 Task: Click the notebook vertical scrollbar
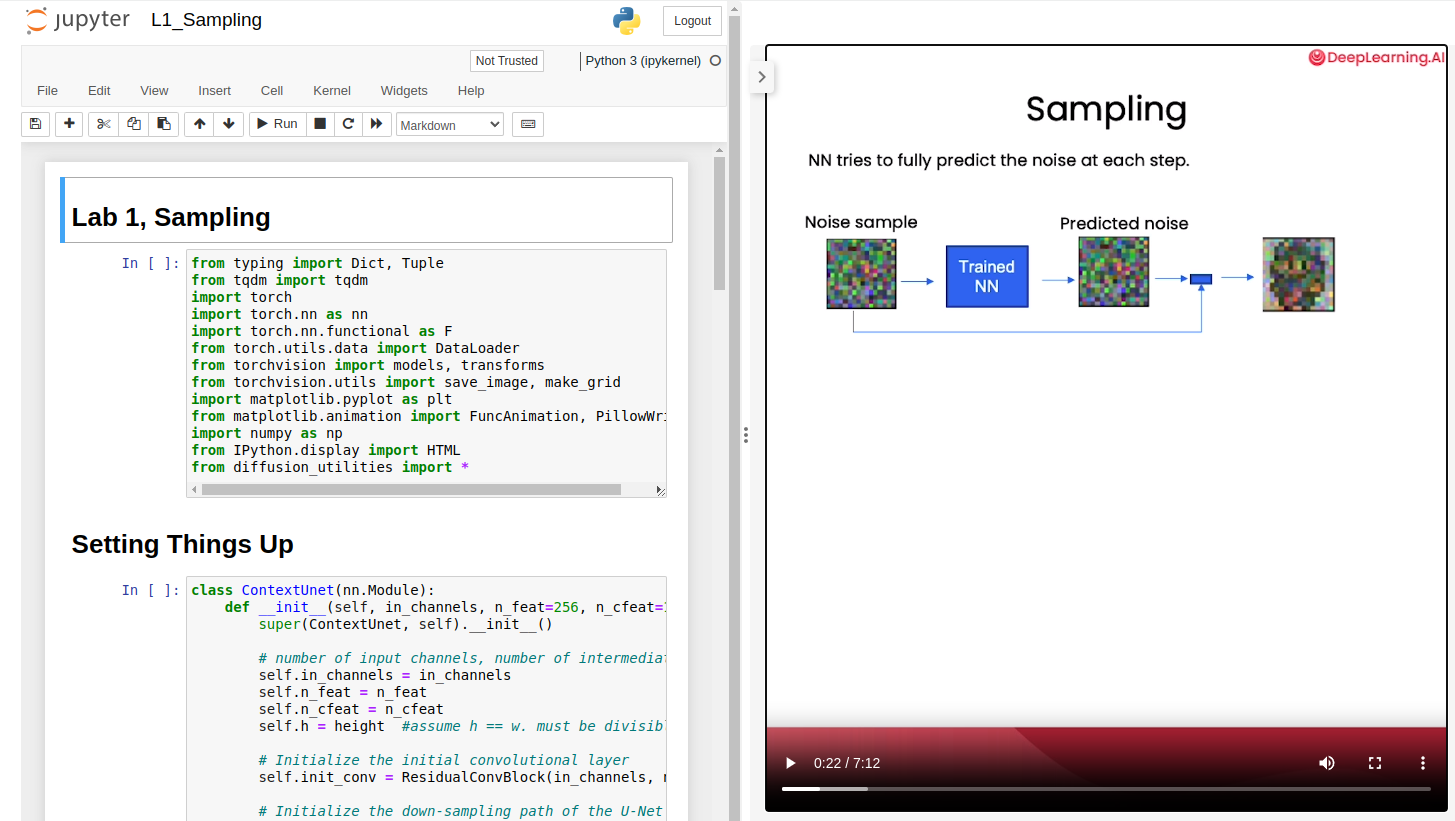point(719,224)
